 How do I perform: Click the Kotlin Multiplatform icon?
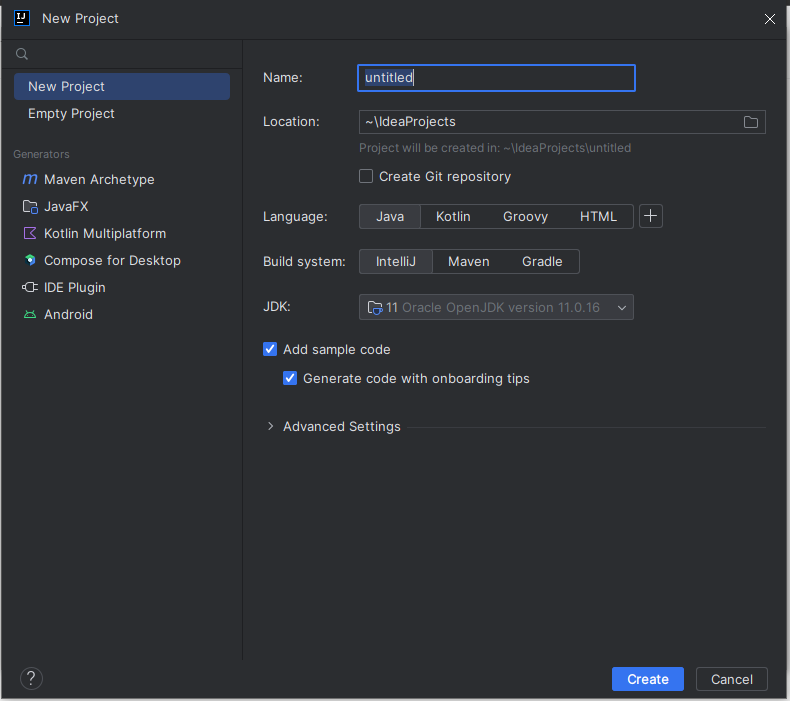pos(30,233)
